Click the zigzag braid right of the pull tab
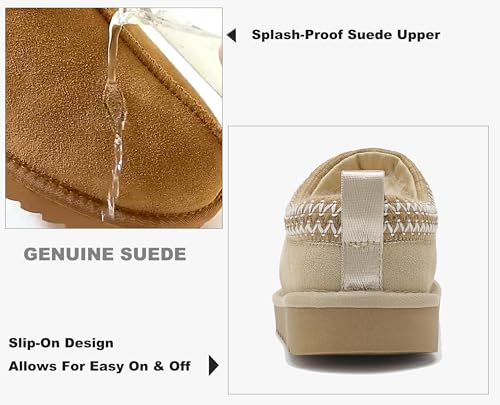 tap(410, 218)
